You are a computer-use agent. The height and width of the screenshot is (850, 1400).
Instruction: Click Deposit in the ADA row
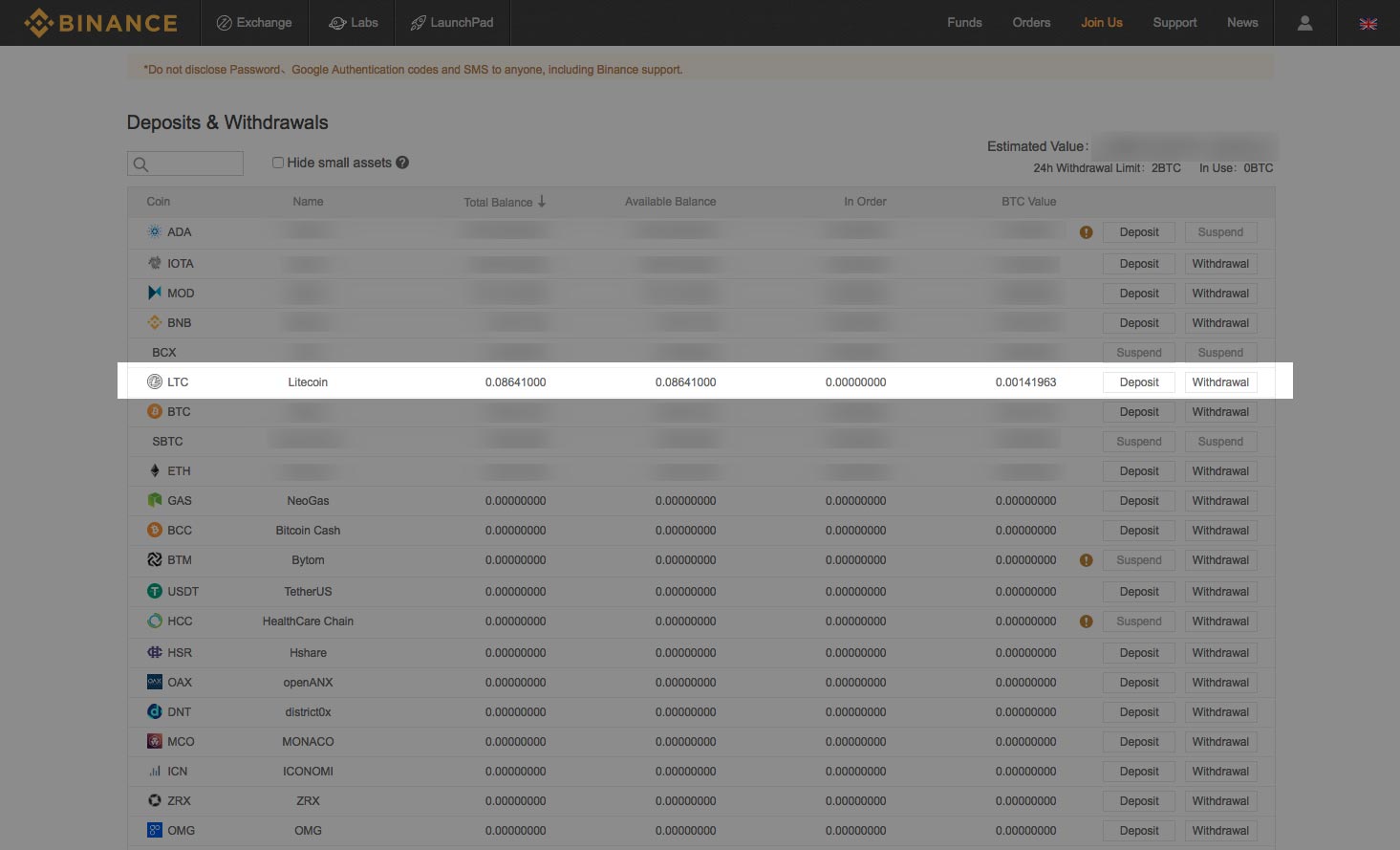pos(1139,231)
